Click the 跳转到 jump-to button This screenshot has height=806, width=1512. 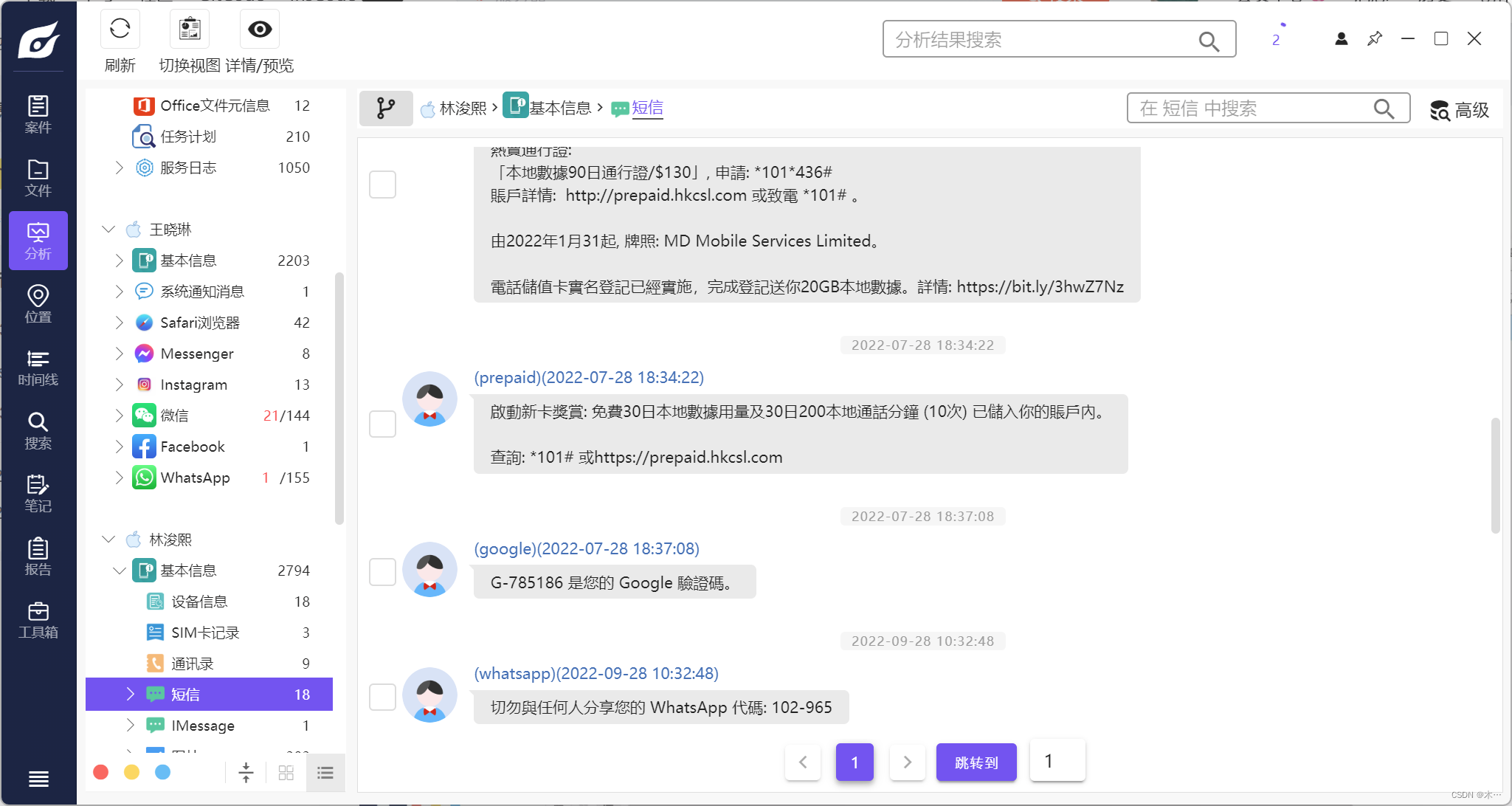click(x=976, y=762)
